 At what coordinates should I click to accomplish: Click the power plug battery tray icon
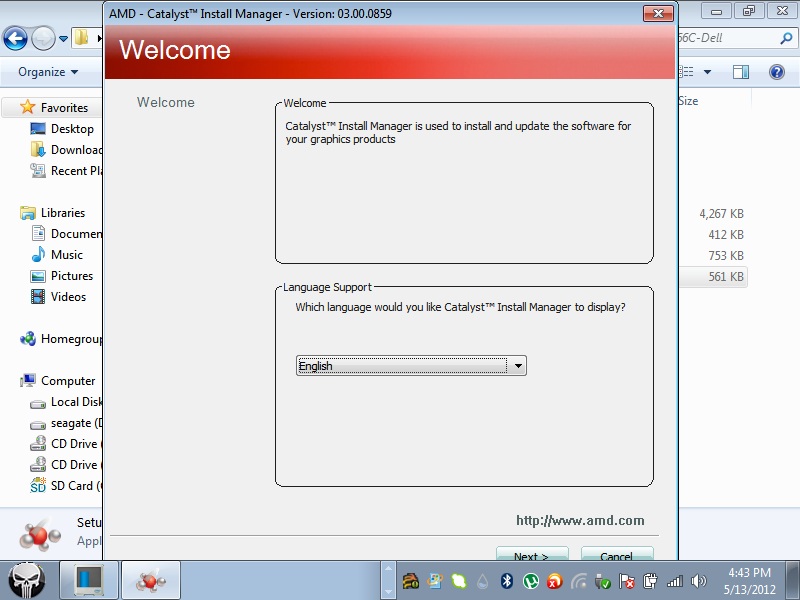[651, 581]
